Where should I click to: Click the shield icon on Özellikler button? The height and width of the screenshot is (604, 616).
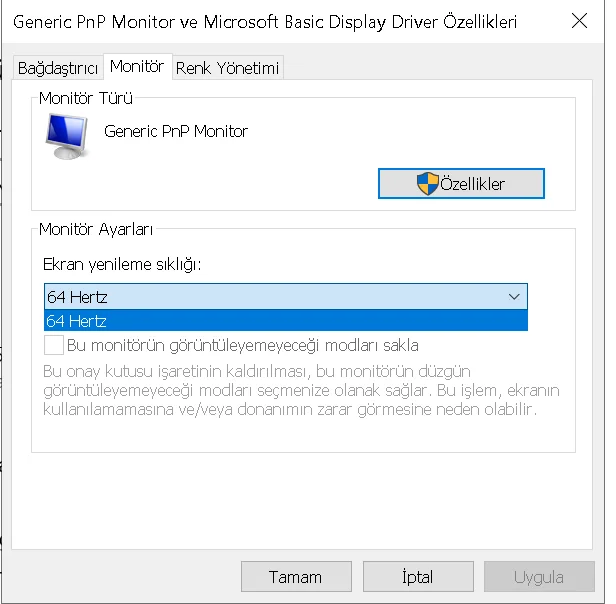click(427, 184)
